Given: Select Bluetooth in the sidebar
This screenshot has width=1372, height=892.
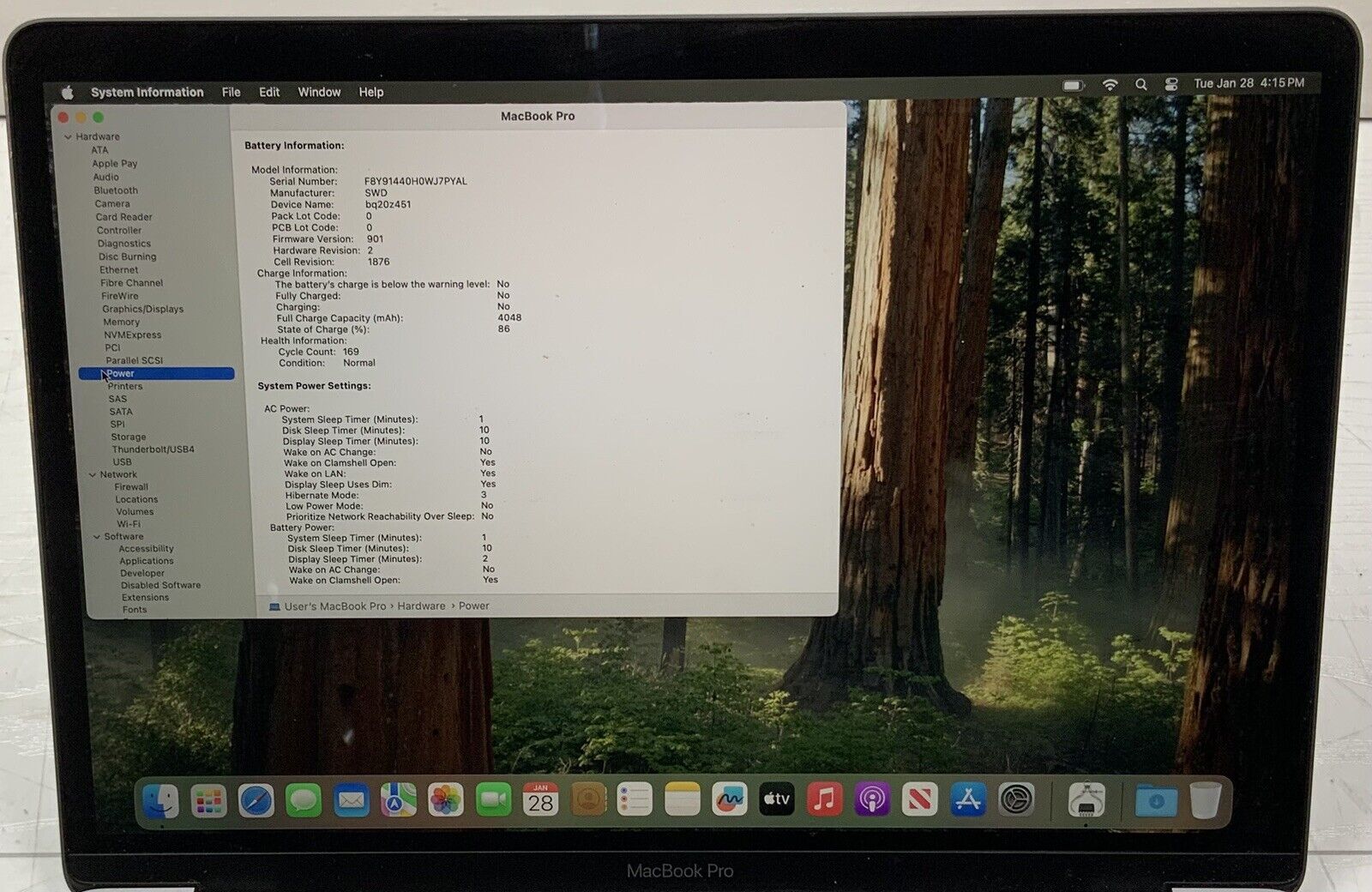Looking at the screenshot, I should pos(116,190).
